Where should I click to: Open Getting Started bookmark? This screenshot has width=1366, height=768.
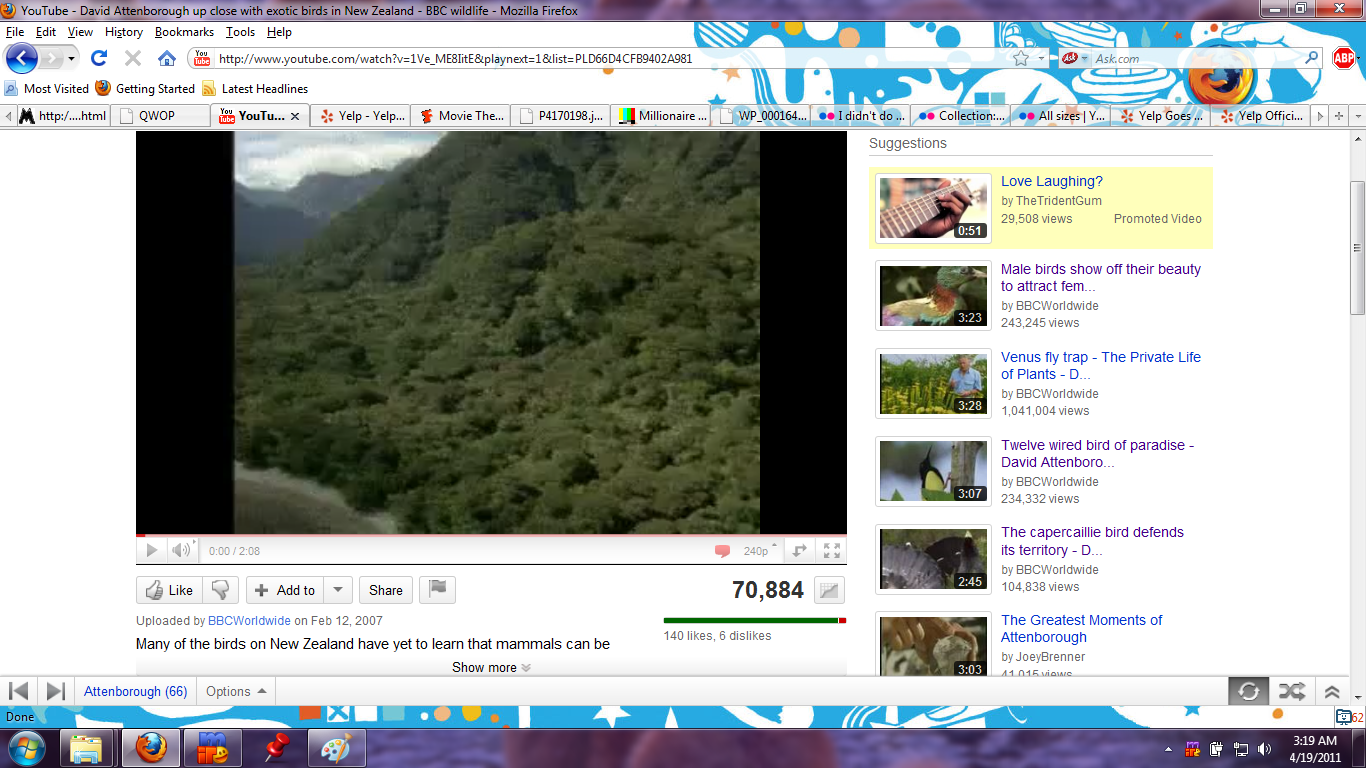coord(145,88)
